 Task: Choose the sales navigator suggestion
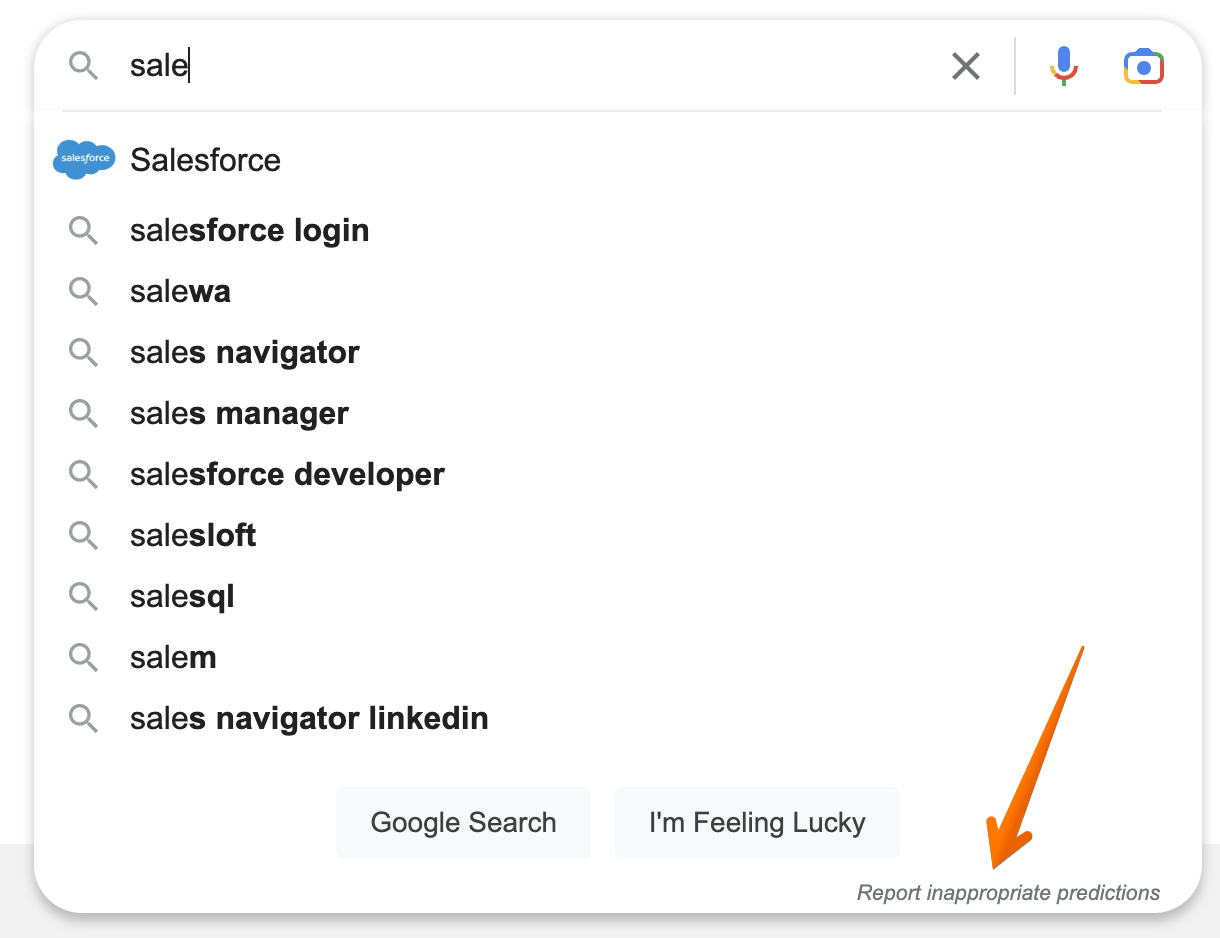point(244,352)
